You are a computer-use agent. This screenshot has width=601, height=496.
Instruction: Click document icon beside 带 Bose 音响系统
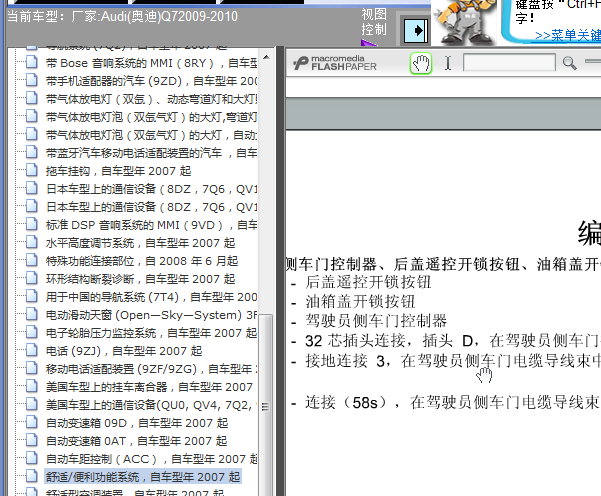[32, 62]
